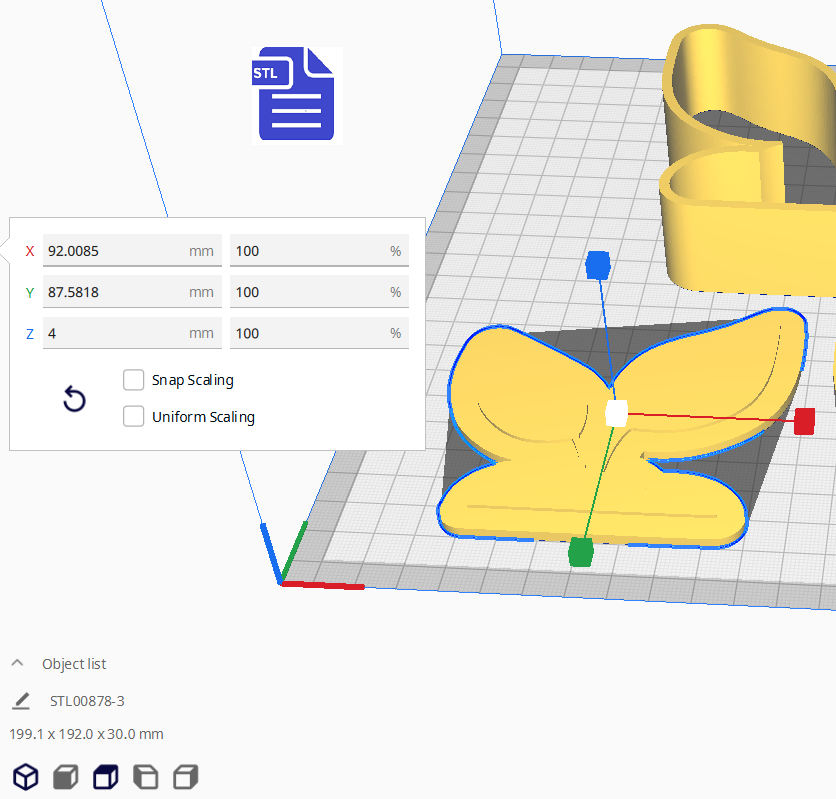Click the white center scale handle

(617, 413)
